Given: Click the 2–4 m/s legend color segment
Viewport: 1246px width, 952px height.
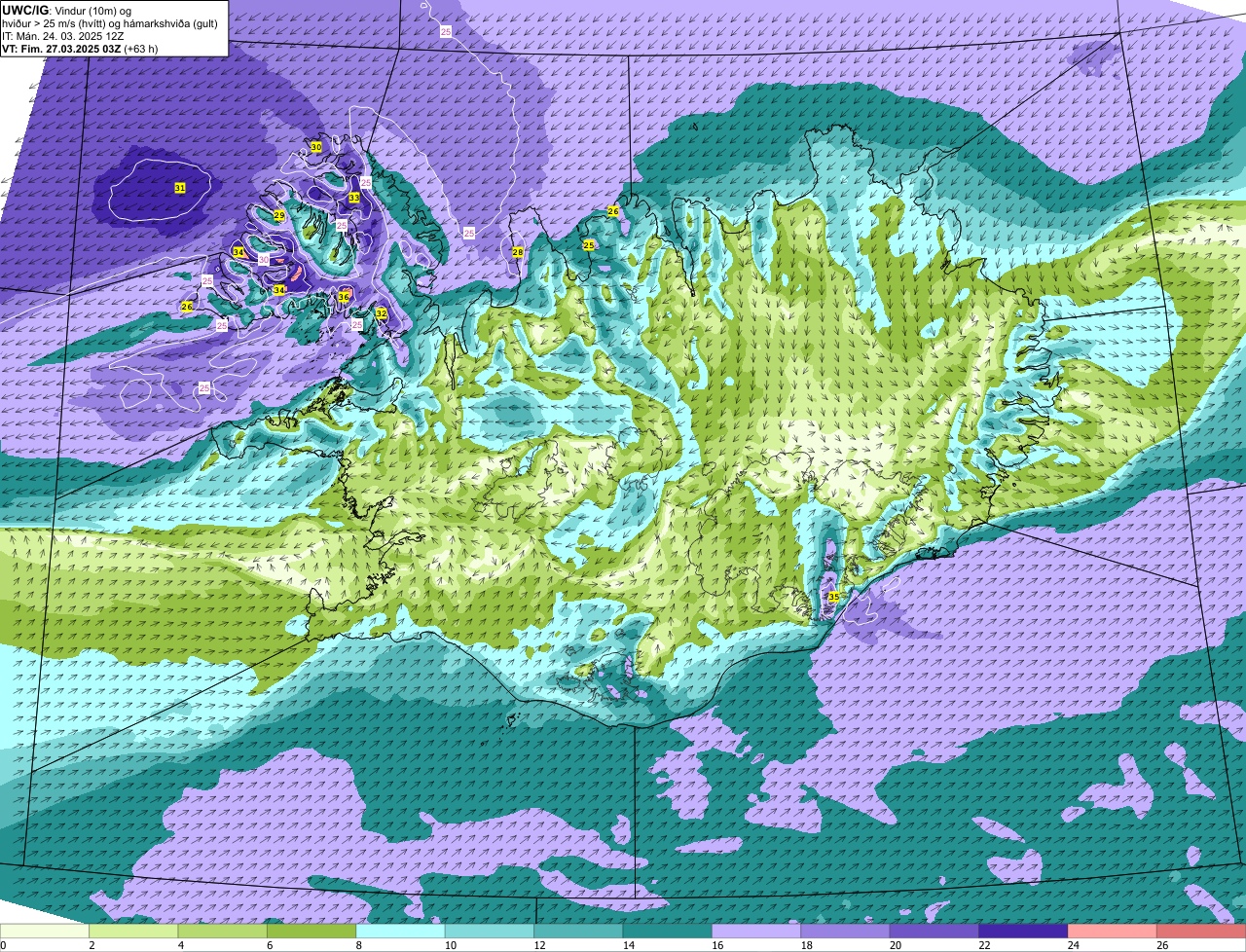Looking at the screenshot, I should point(133,931).
